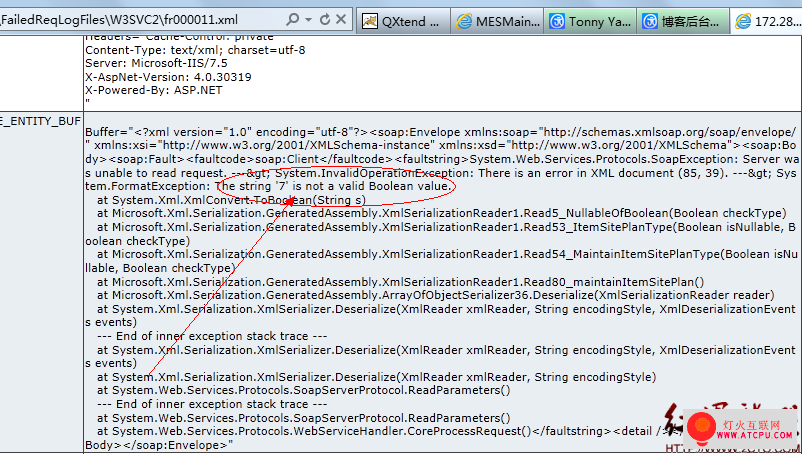Click the text 'X-Powered-By: ASP.NET'
This screenshot has width=802, height=454.
tap(154, 90)
